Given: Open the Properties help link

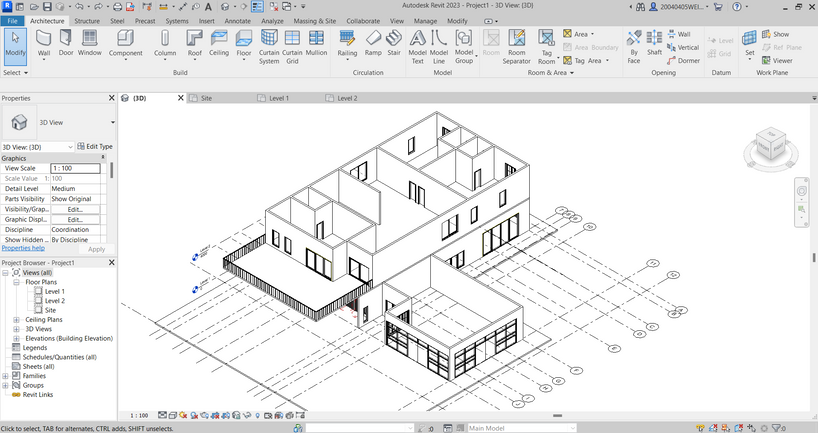Looking at the screenshot, I should [x=23, y=248].
